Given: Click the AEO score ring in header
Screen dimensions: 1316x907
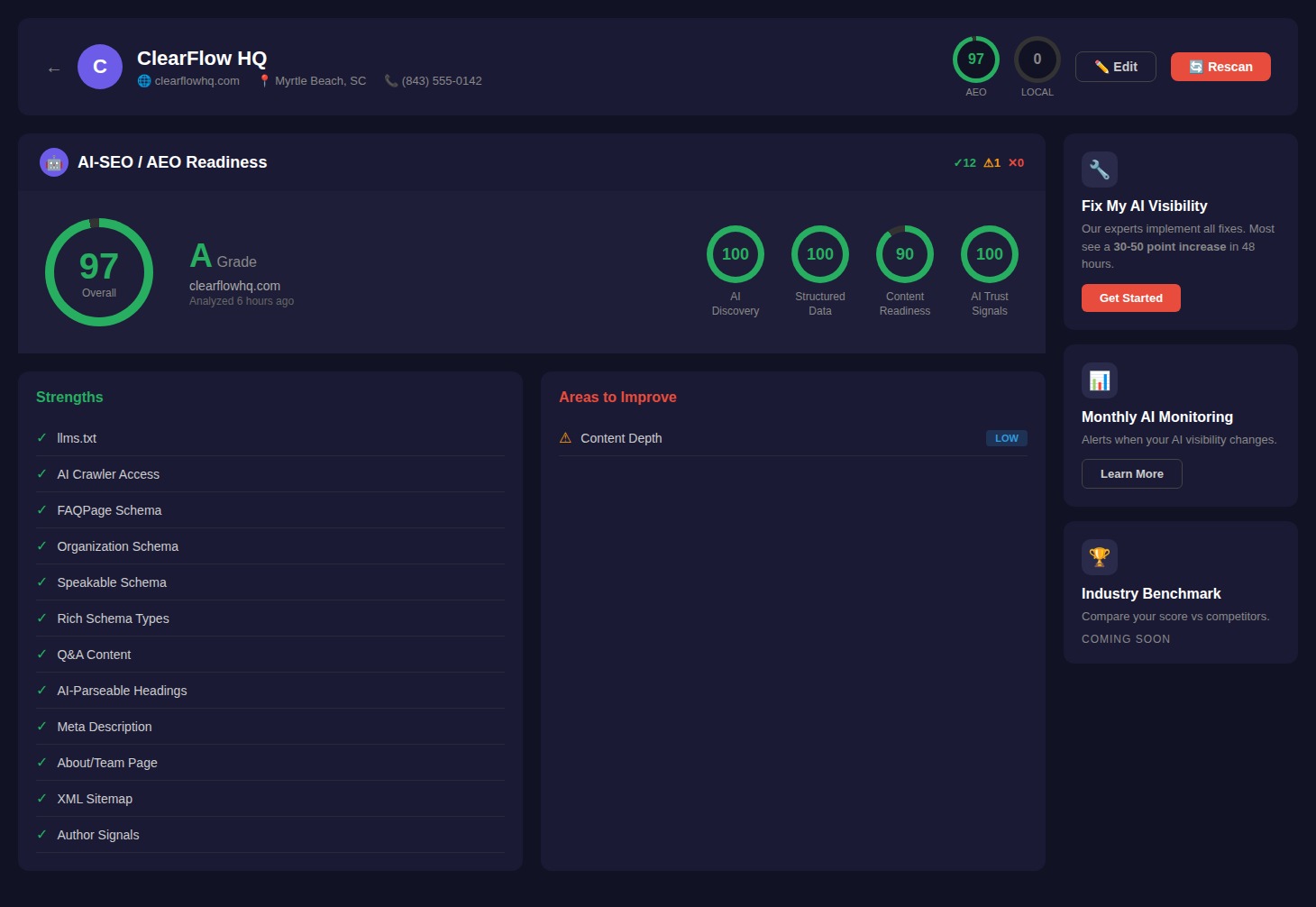Looking at the screenshot, I should click(x=975, y=60).
